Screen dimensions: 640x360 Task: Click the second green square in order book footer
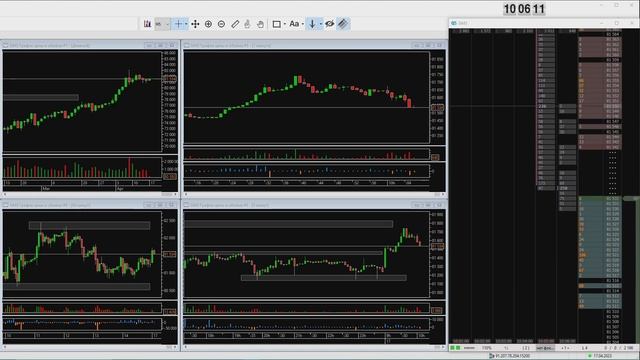tap(458, 348)
